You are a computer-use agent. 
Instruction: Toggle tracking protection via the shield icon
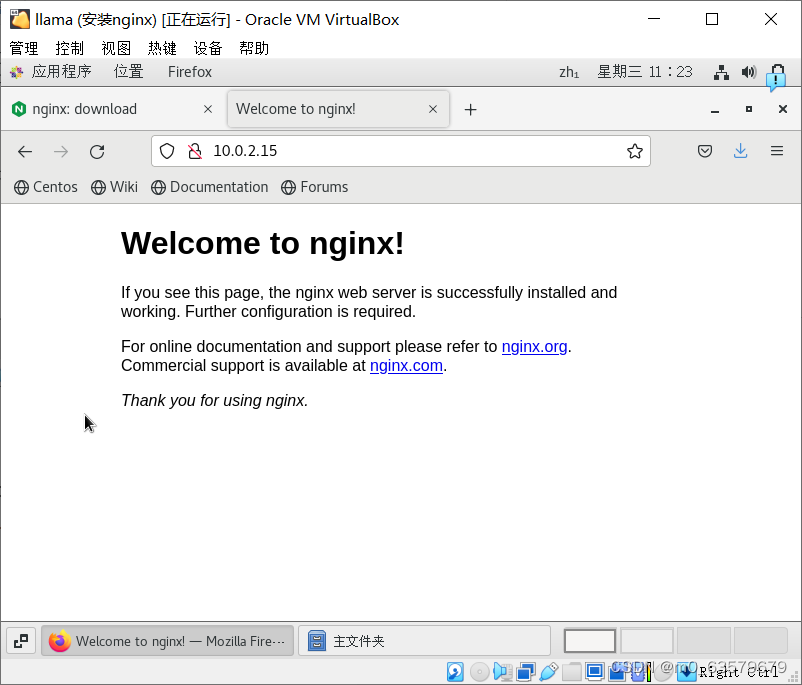[x=167, y=151]
